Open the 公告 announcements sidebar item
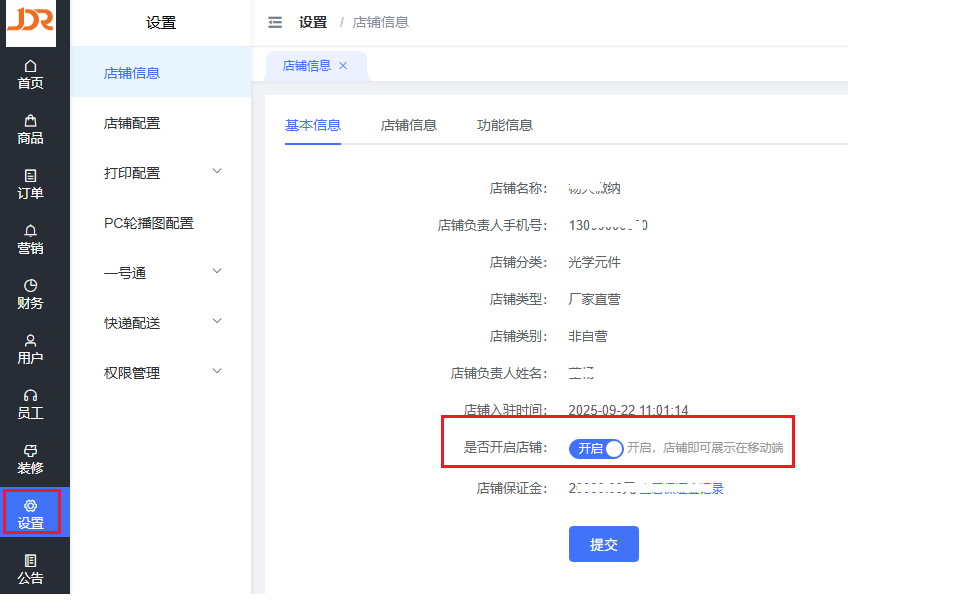 pos(30,570)
